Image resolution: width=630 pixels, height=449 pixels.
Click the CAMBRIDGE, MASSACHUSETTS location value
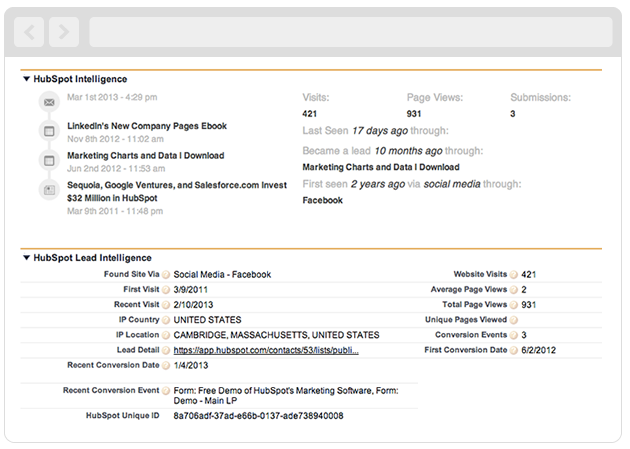pos(276,335)
